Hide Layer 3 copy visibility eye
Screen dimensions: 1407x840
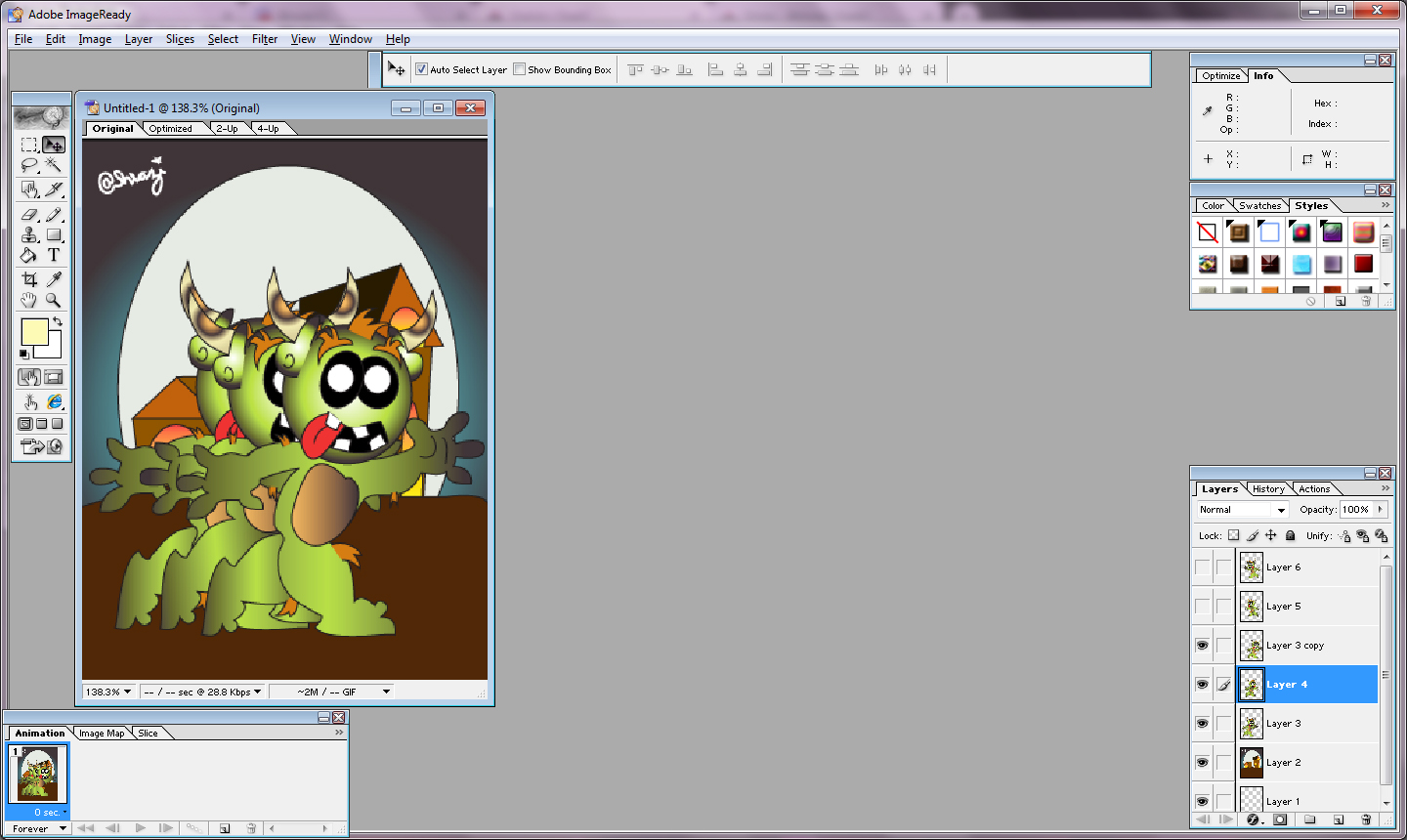[x=1202, y=646]
